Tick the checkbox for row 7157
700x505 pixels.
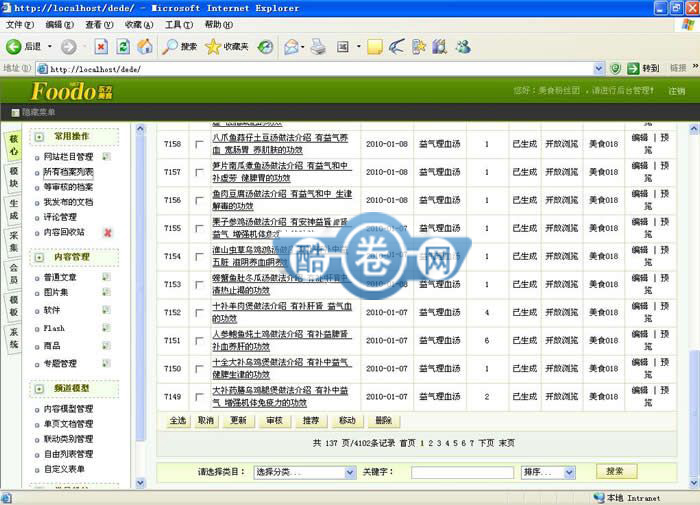[x=199, y=172]
